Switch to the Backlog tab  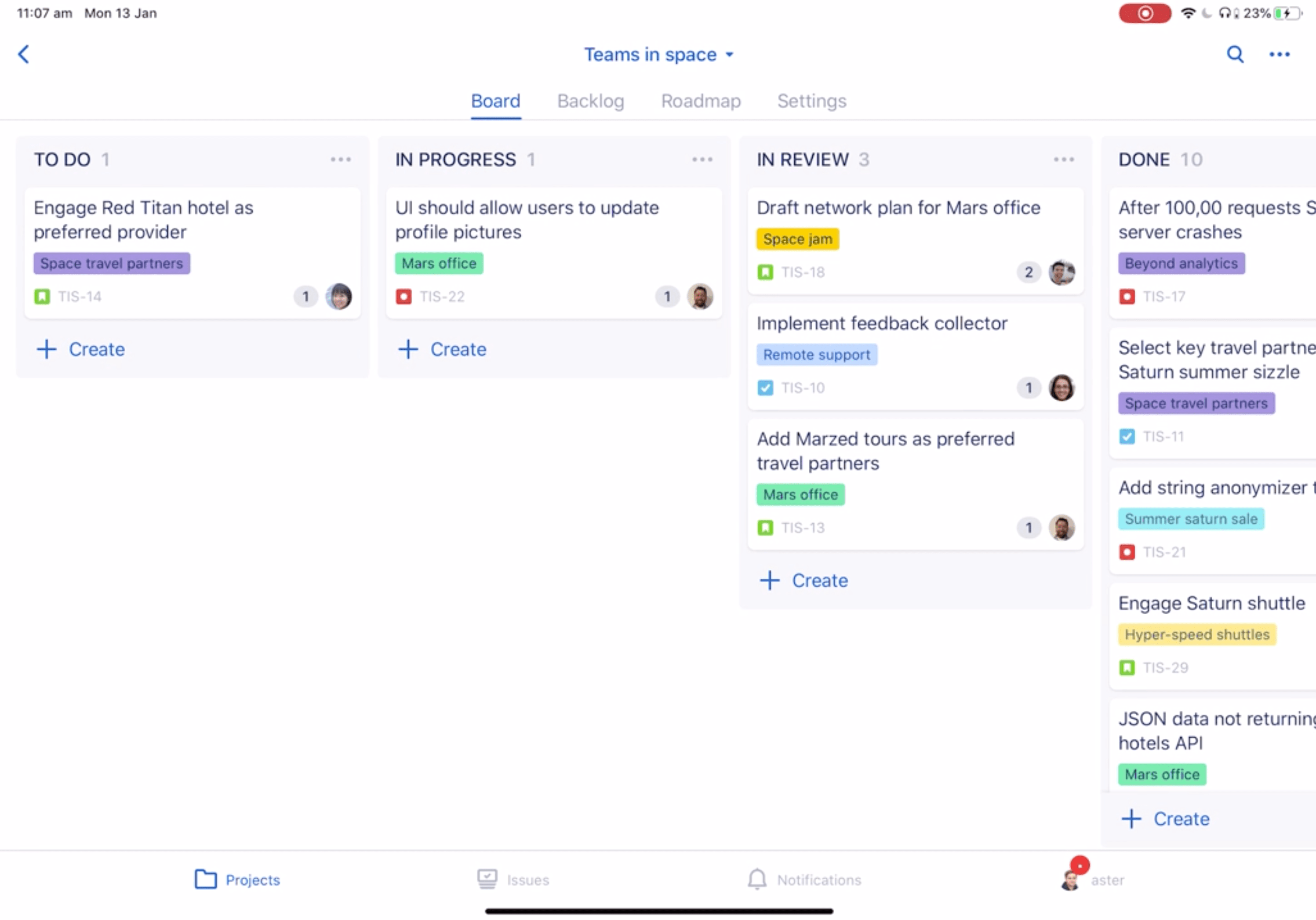590,101
